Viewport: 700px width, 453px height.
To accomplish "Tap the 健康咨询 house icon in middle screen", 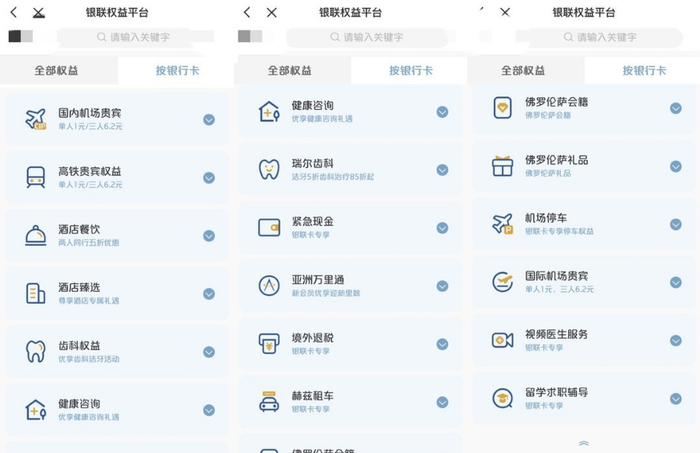I will (x=269, y=112).
